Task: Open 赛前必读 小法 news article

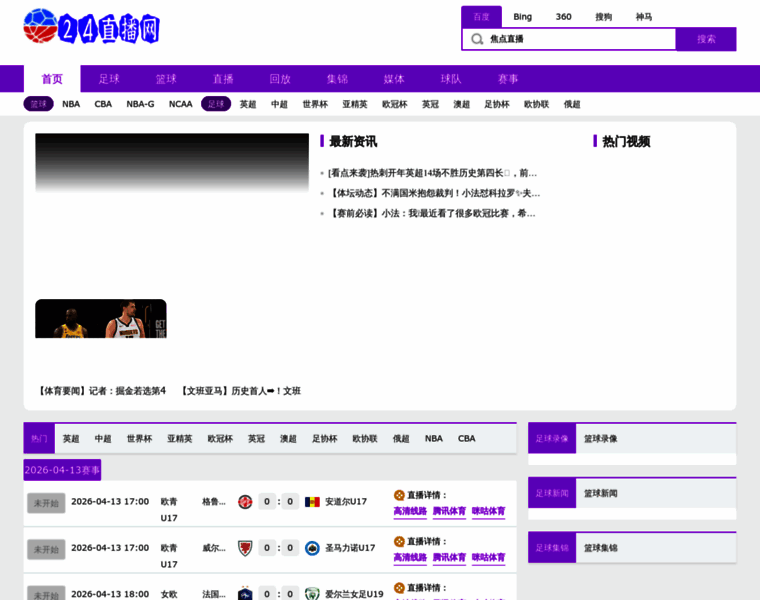Action: [433, 214]
